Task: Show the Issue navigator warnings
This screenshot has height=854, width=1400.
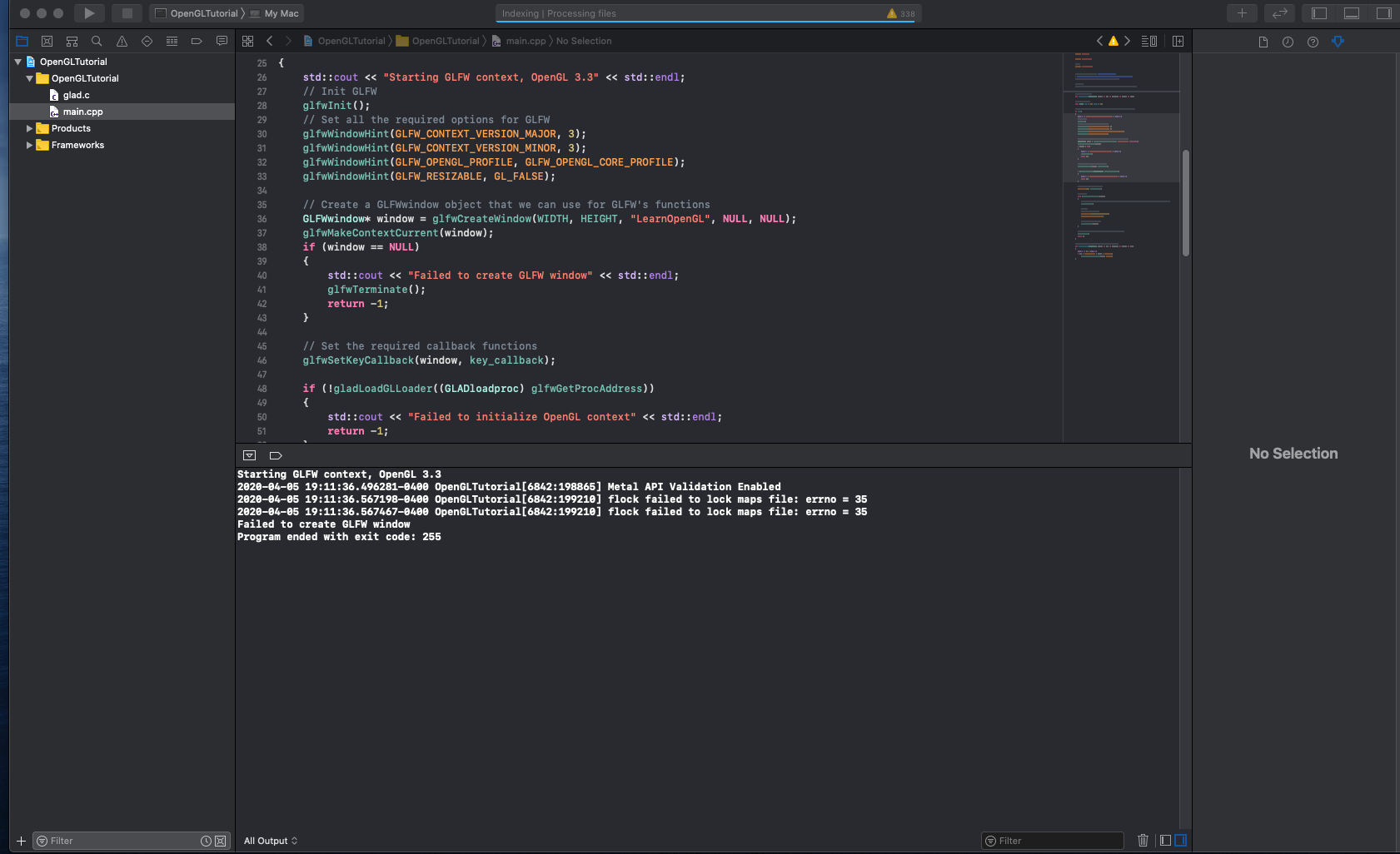Action: click(x=122, y=41)
